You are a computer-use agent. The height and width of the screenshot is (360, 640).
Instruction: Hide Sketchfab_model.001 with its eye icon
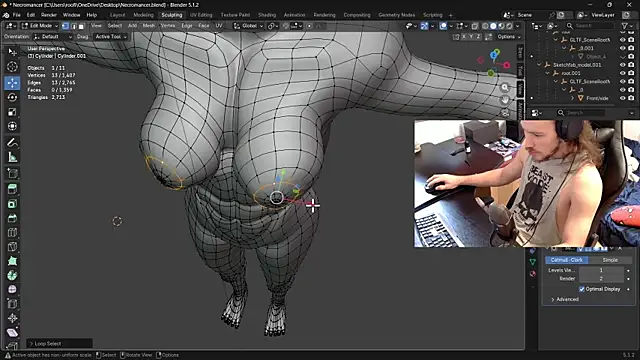tap(622, 65)
